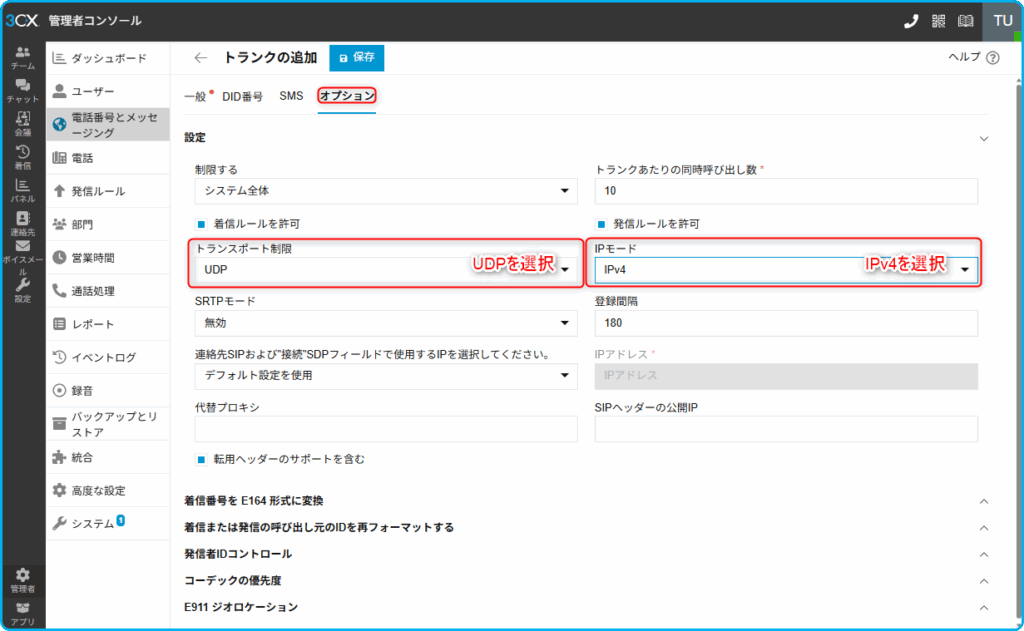Image resolution: width=1024 pixels, height=631 pixels.
Task: Open パネル in the left icon bar
Action: tap(22, 190)
